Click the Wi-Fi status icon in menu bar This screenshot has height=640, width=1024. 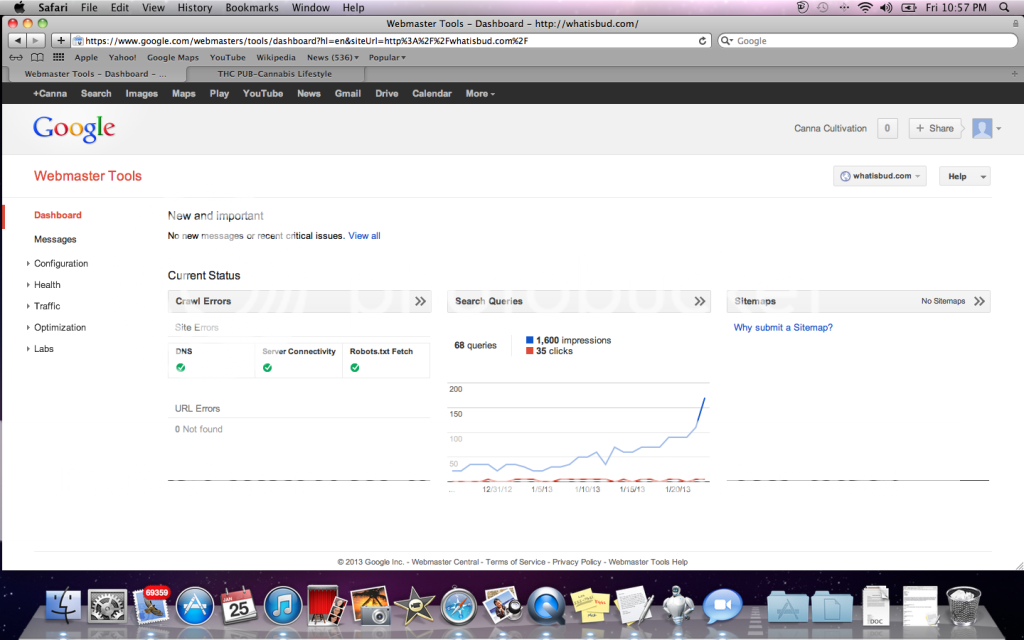865,8
